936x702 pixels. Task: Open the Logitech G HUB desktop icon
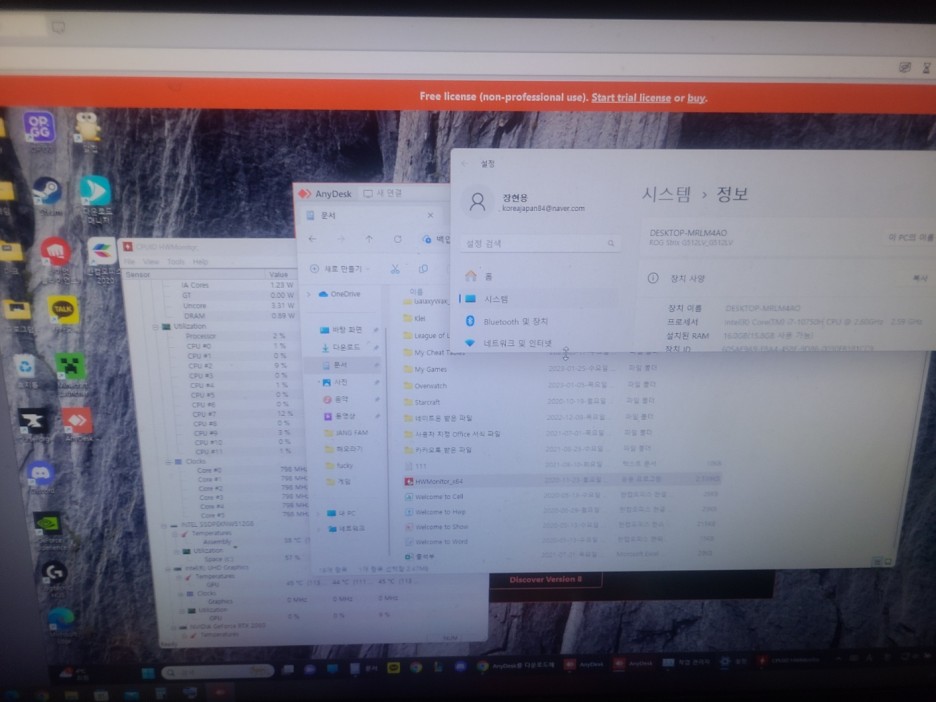54,572
